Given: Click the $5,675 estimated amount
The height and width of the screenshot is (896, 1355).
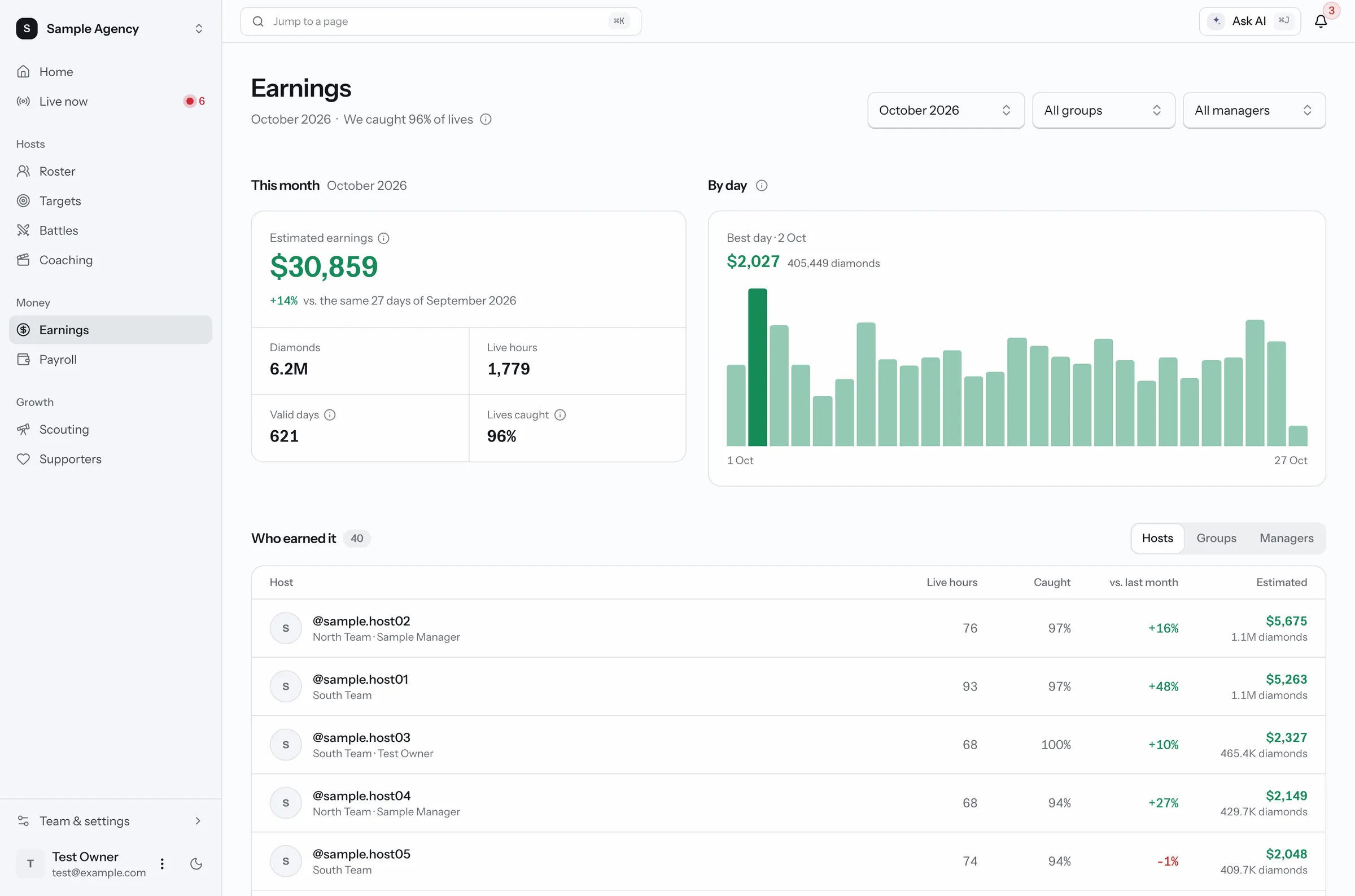Looking at the screenshot, I should pyautogui.click(x=1286, y=621).
